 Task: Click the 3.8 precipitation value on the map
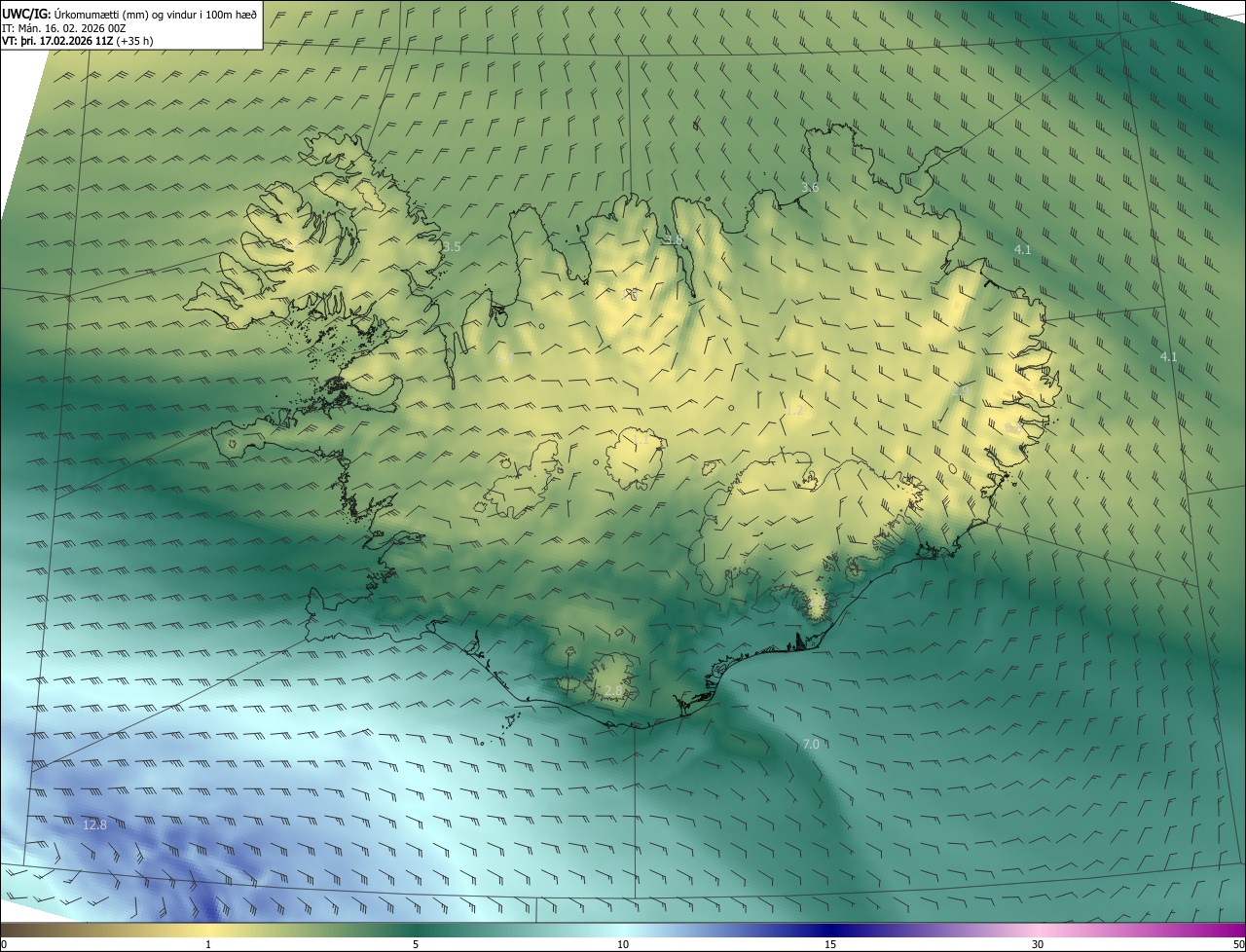(673, 239)
